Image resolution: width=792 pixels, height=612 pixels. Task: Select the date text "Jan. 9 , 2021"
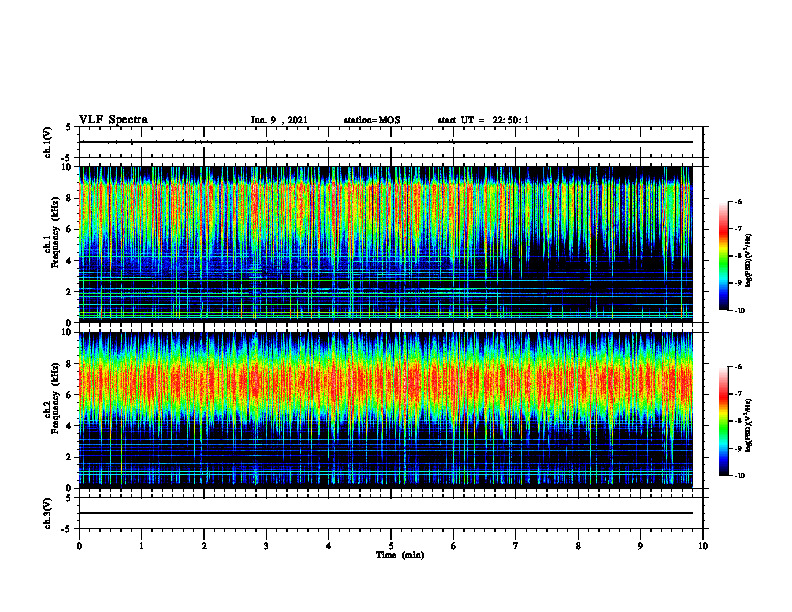279,120
